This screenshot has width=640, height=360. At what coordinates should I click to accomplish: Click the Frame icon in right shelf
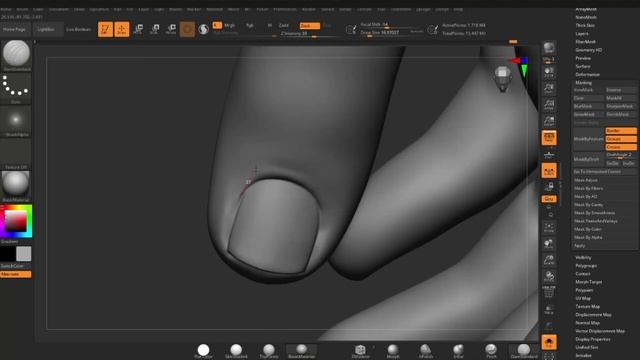pos(549,228)
